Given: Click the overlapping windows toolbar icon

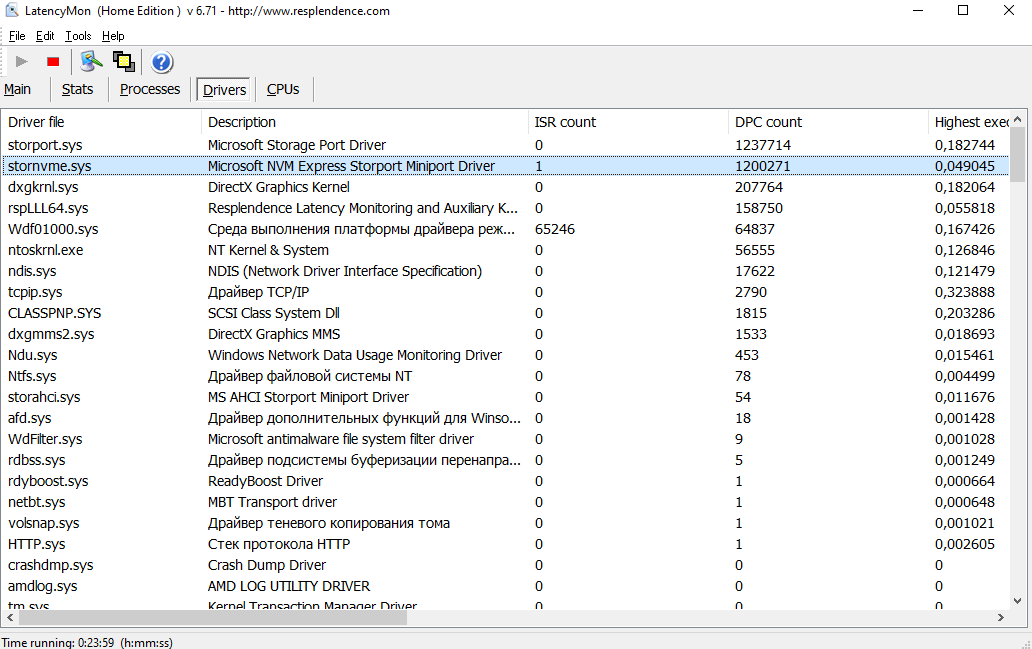Looking at the screenshot, I should pyautogui.click(x=124, y=62).
